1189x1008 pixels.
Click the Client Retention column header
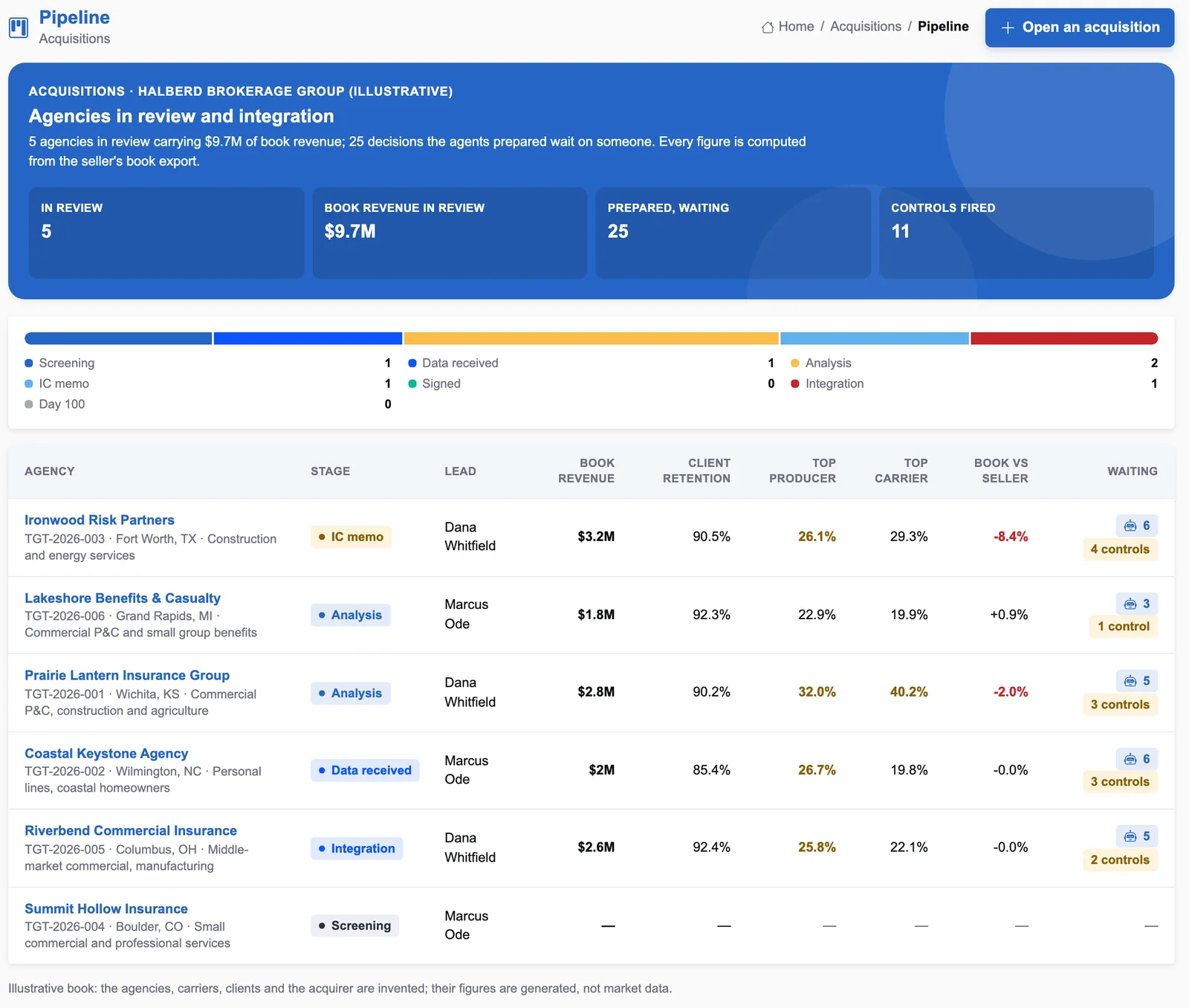pos(696,471)
